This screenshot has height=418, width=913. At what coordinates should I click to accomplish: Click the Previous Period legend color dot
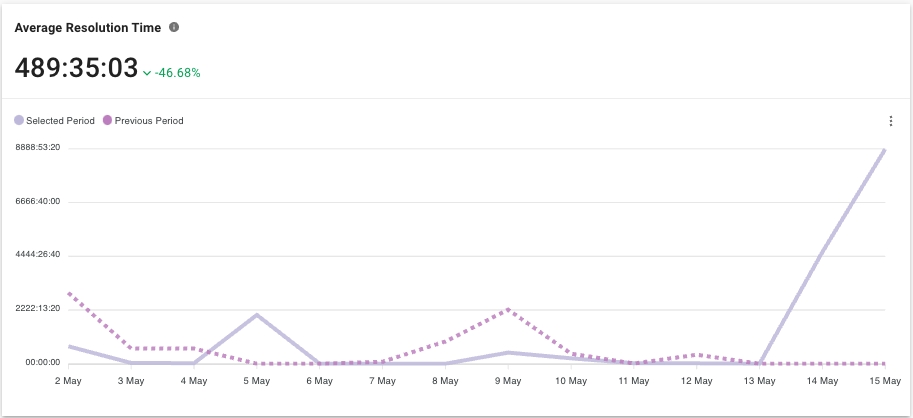107,121
